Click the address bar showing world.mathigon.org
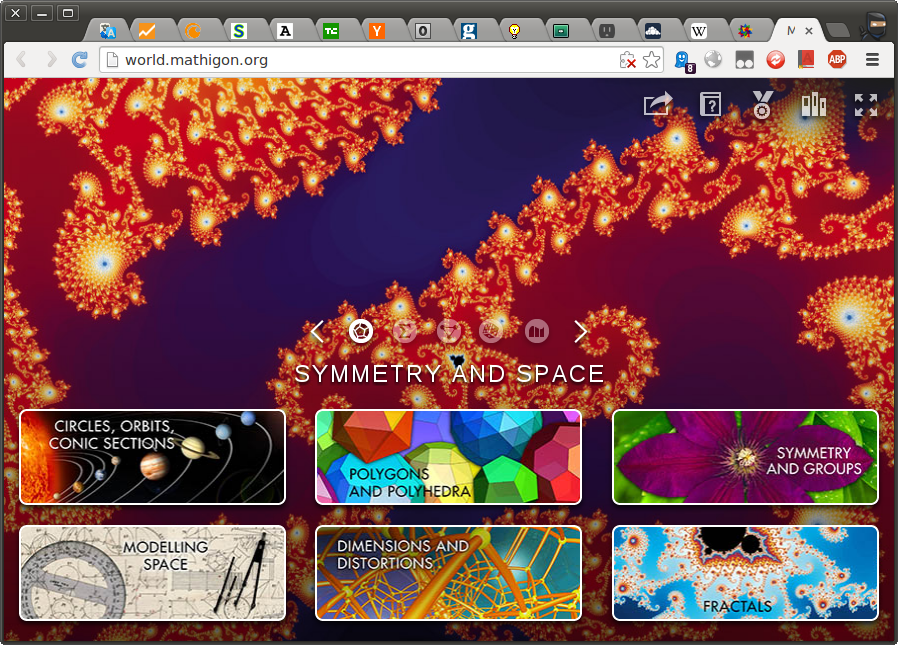Screen dimensions: 898x645 [360, 60]
